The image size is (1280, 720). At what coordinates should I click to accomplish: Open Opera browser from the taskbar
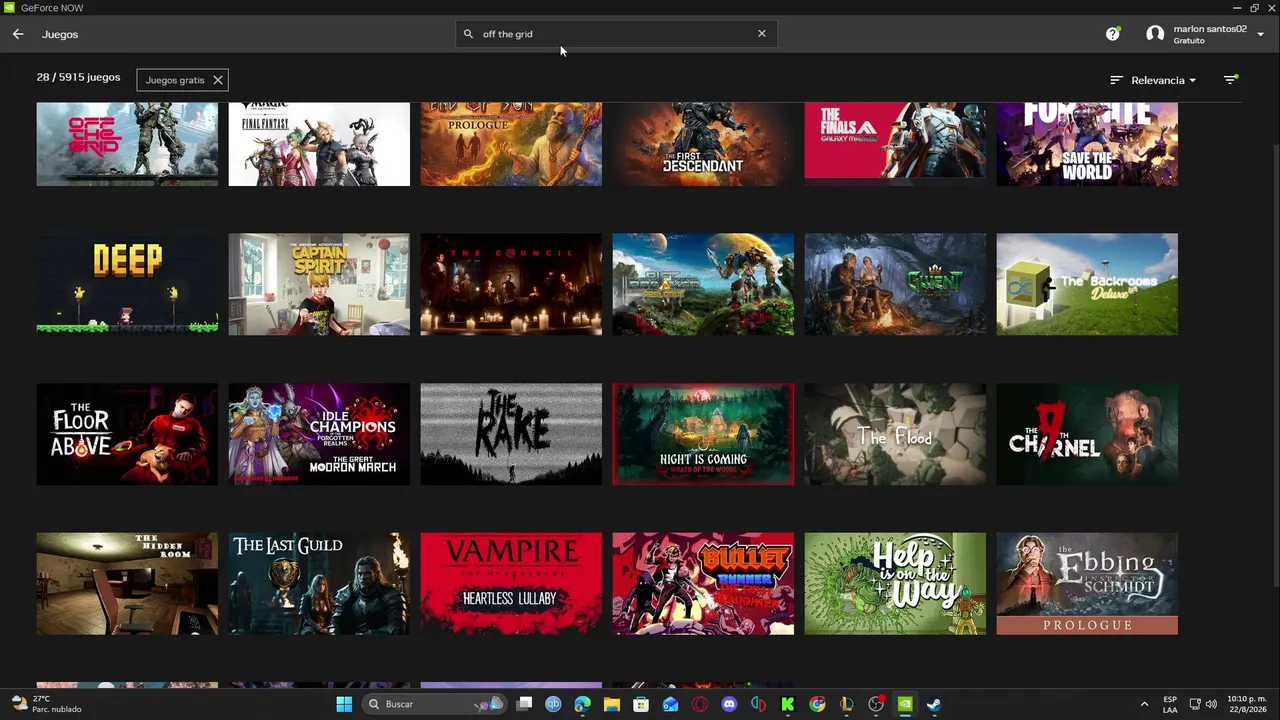tap(700, 704)
